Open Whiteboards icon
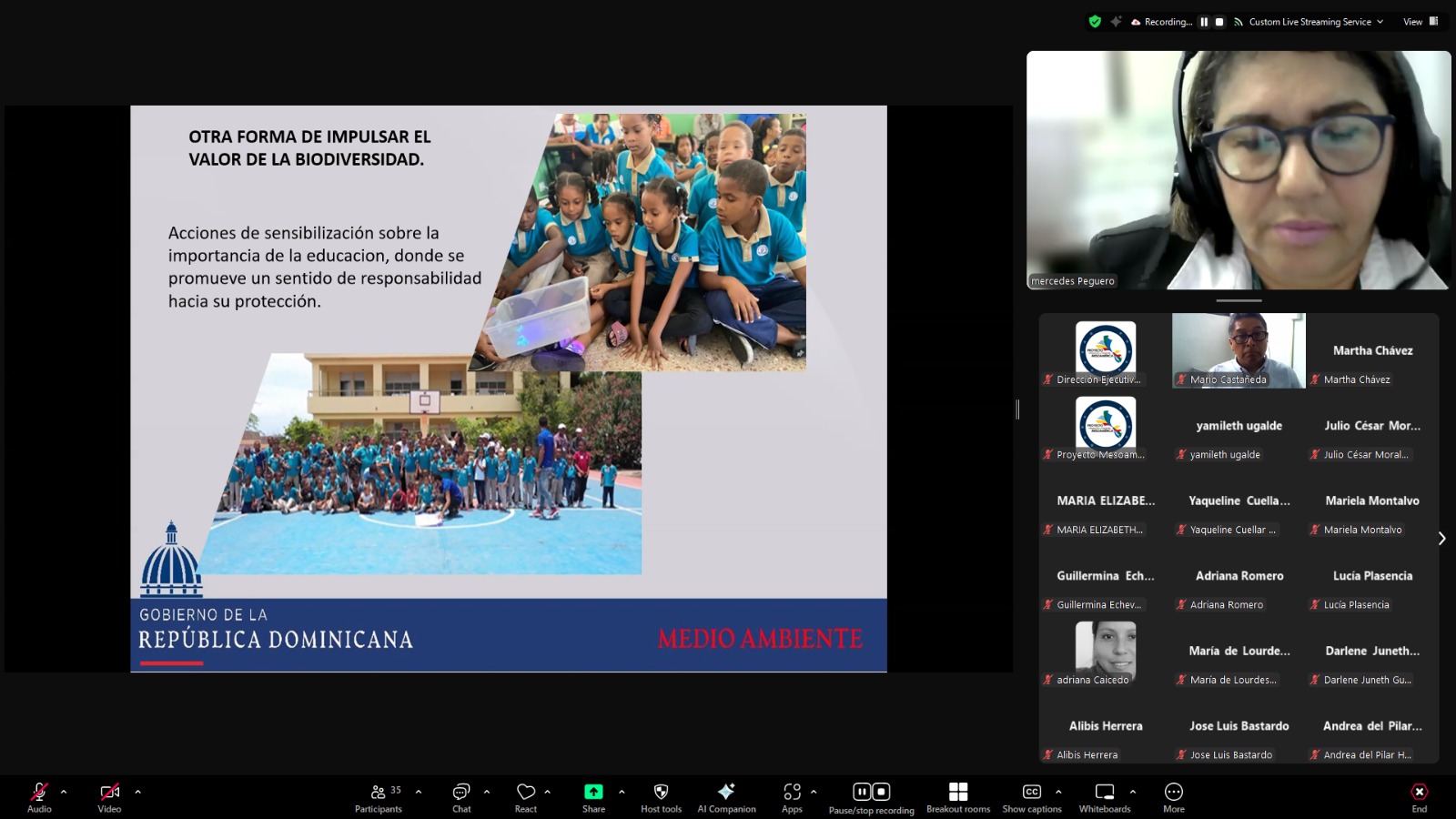The image size is (1456, 819). [1105, 792]
